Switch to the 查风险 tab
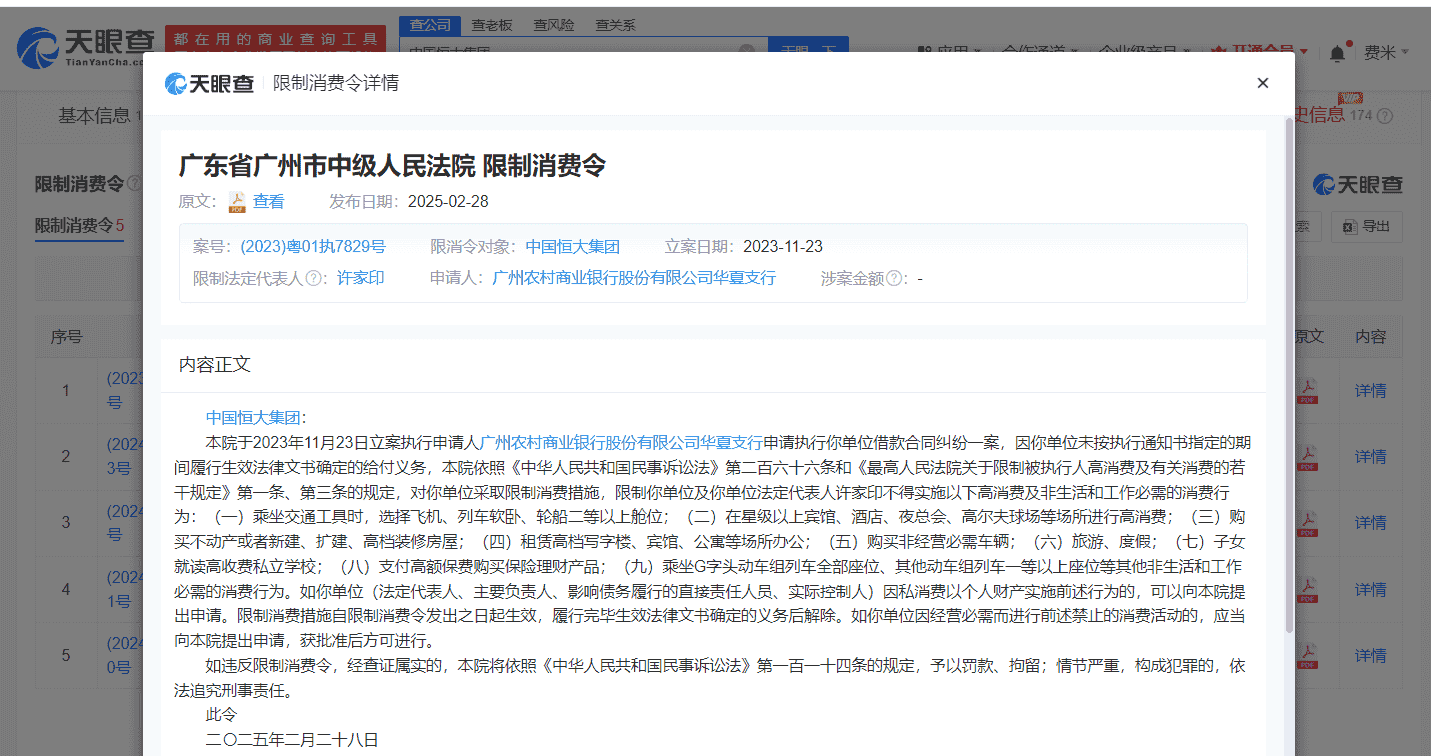 coord(557,24)
